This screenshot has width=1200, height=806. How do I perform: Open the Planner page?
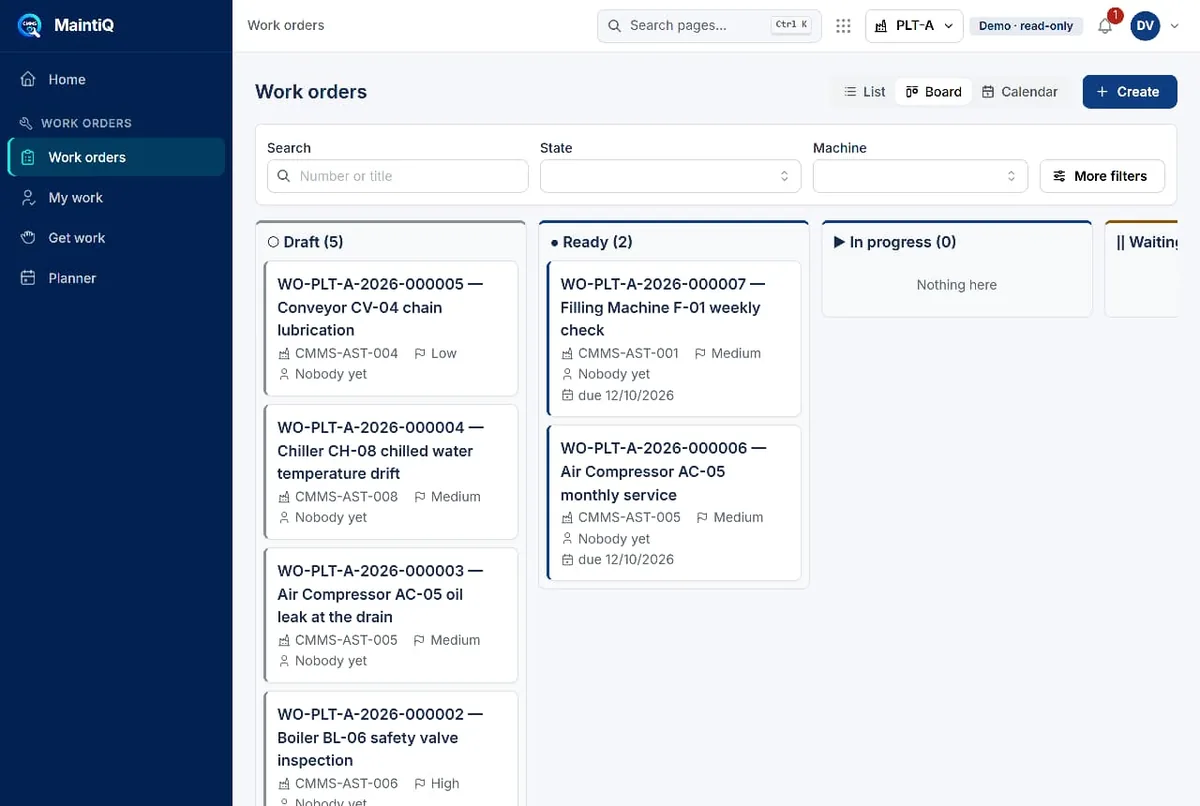coord(116,278)
